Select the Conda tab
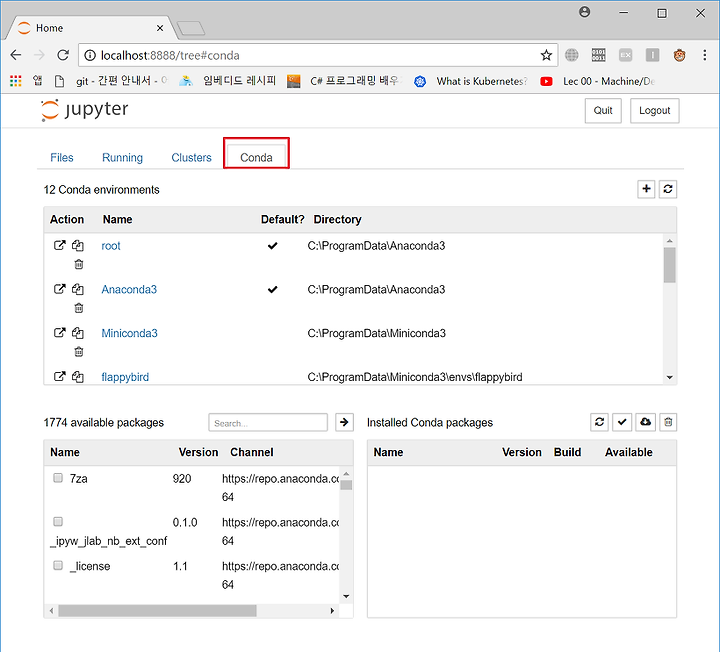The width and height of the screenshot is (720, 652). (256, 157)
